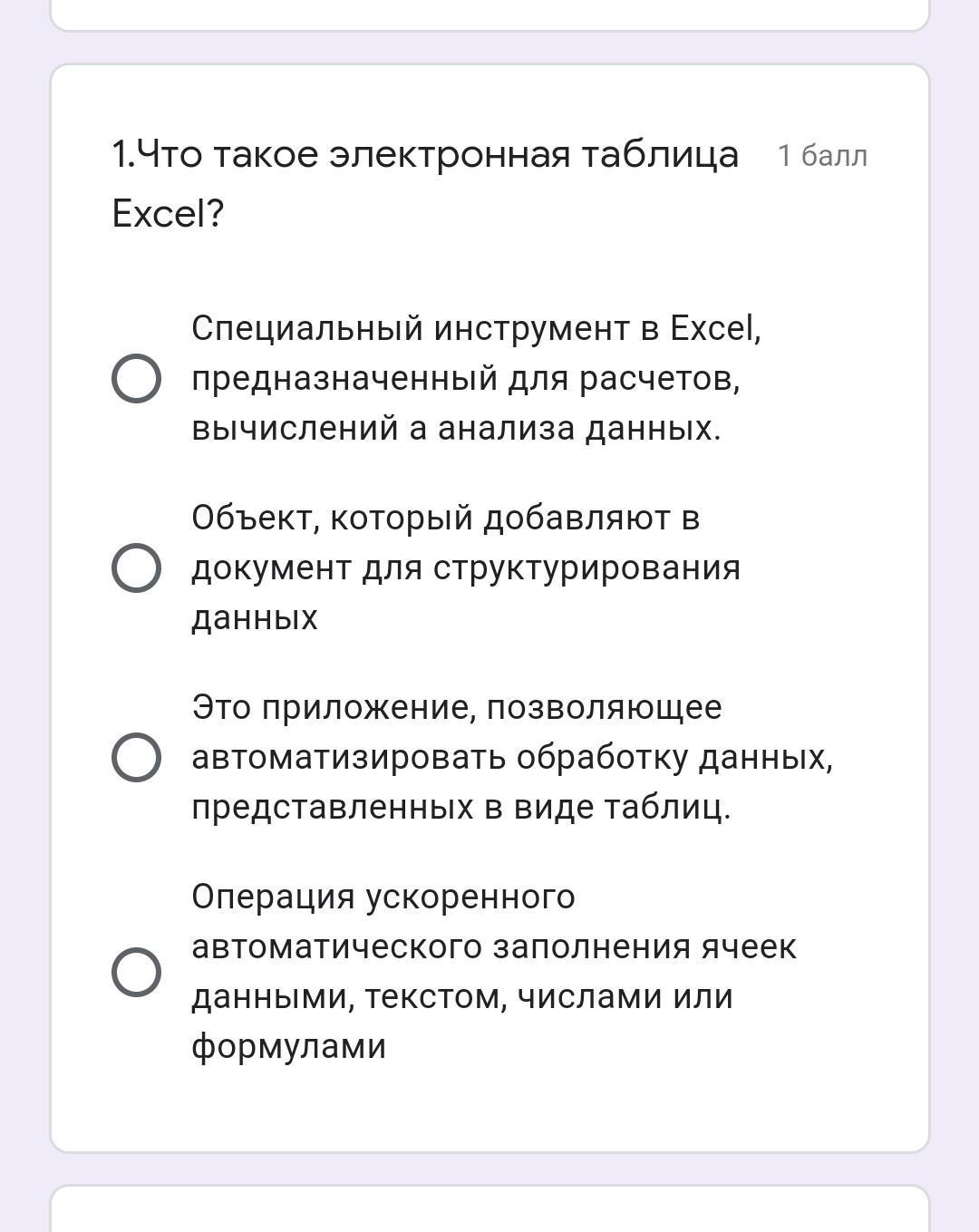
Task: Click answer text 'Специальный инструмент в Excel,'
Action: pos(476,328)
